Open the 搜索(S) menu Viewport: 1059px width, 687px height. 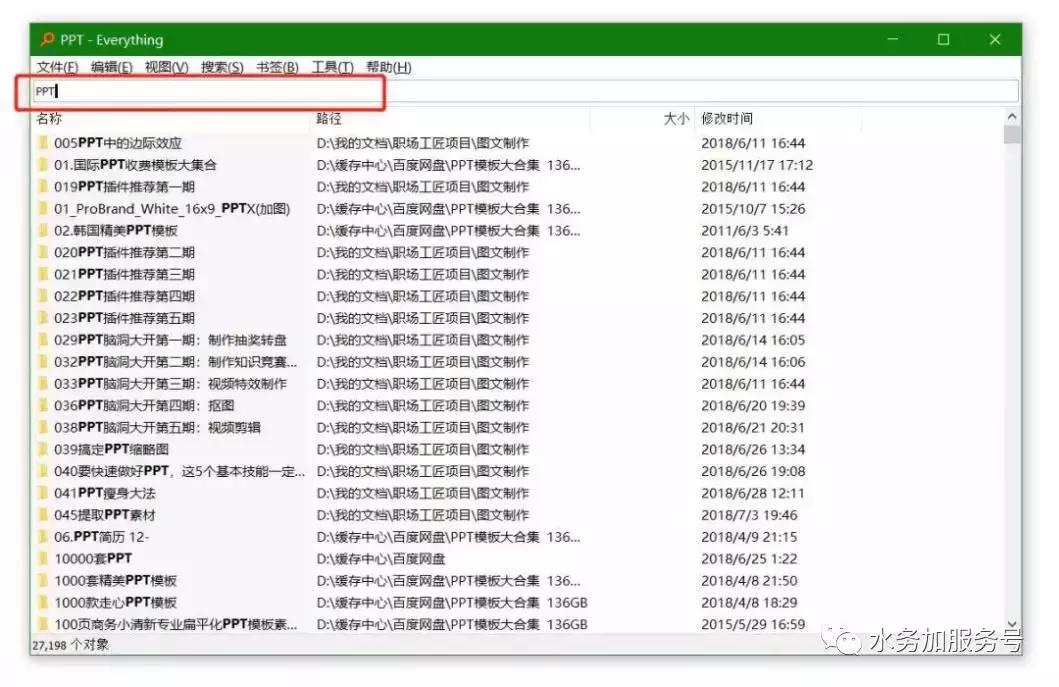click(x=222, y=67)
